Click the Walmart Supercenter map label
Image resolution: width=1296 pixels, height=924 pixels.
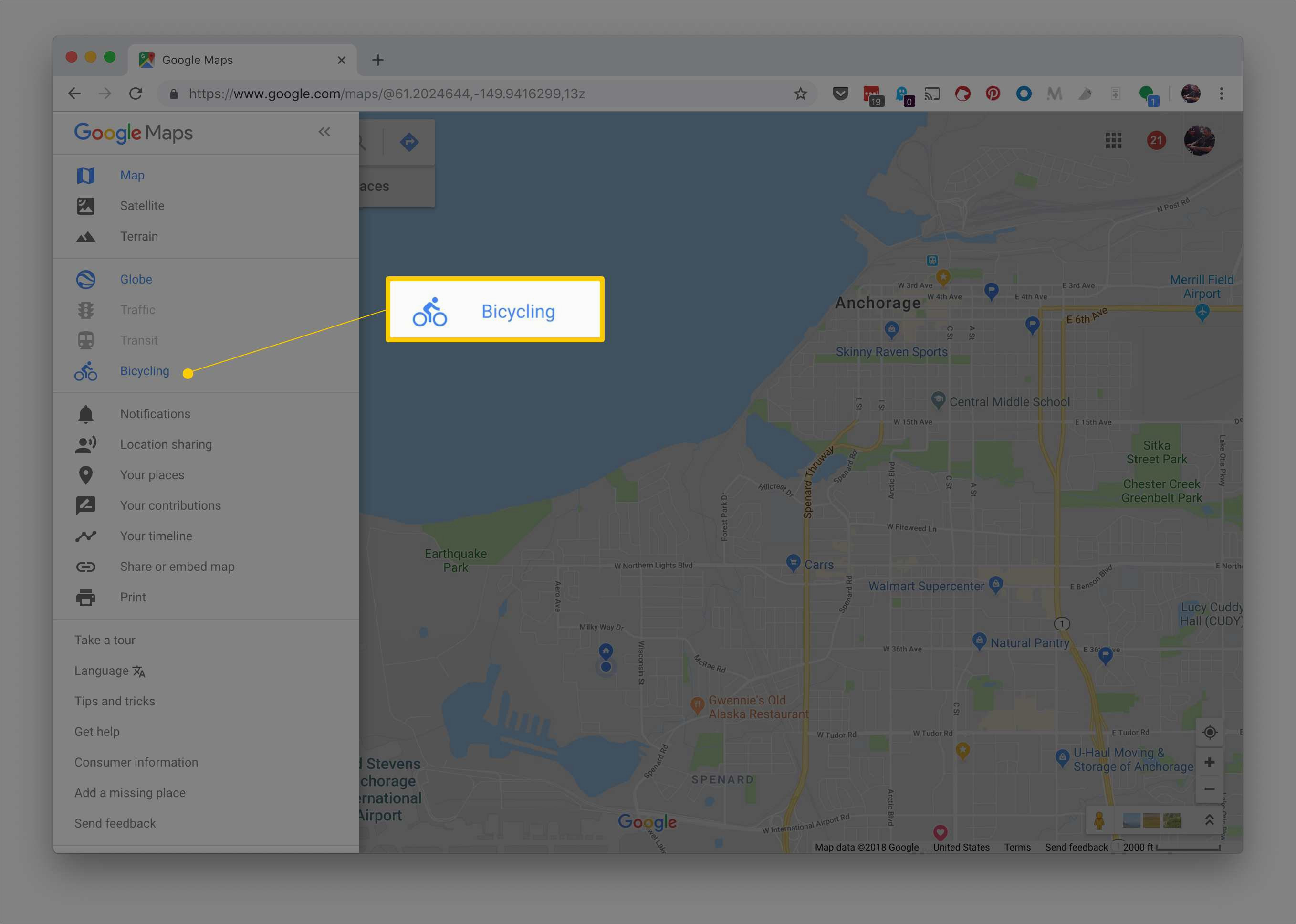pos(926,587)
